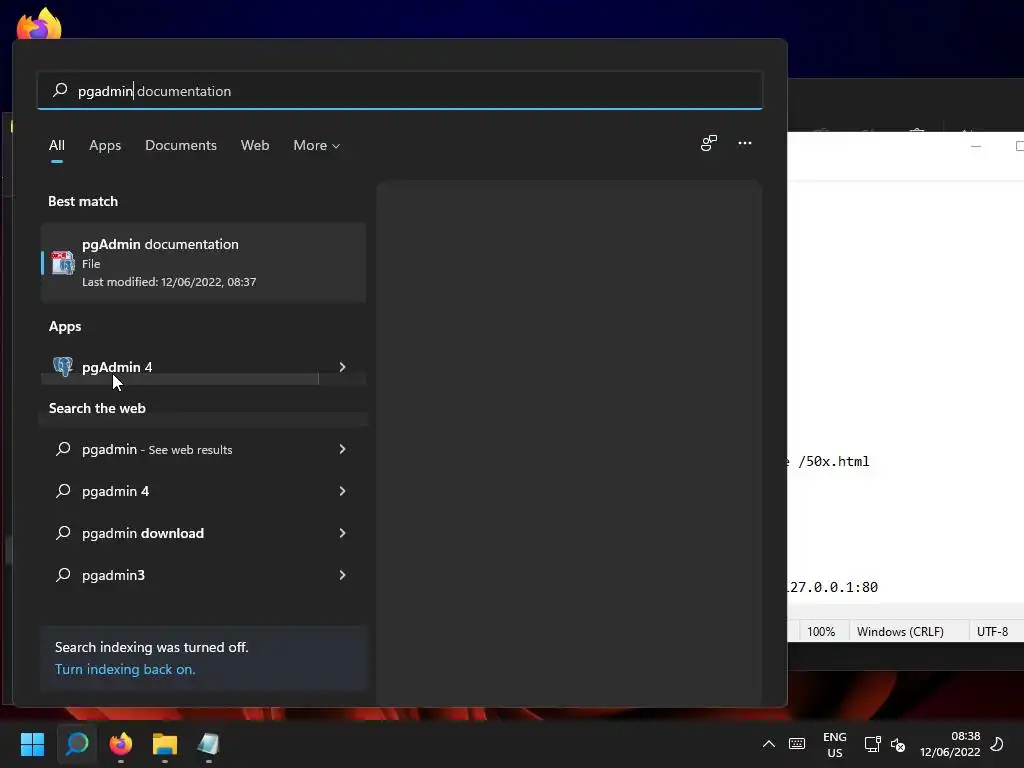
Task: Click 'Turn indexing back on.' link
Action: [125, 669]
